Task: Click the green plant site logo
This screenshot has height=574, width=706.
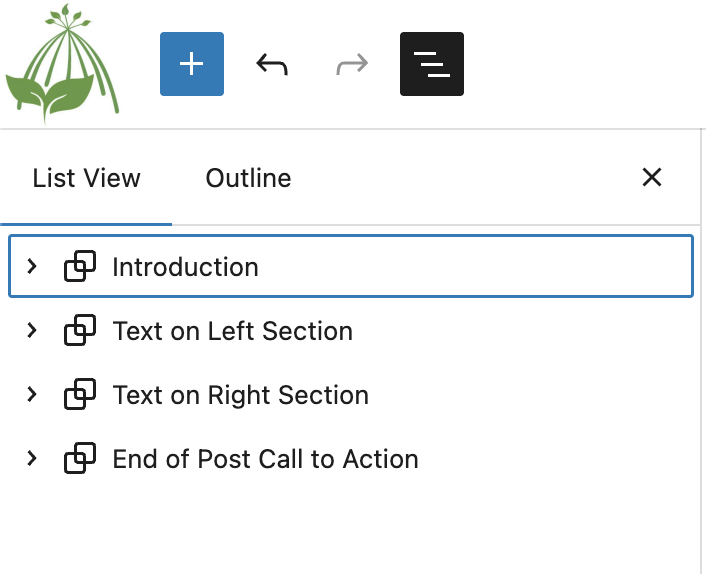Action: click(x=61, y=64)
